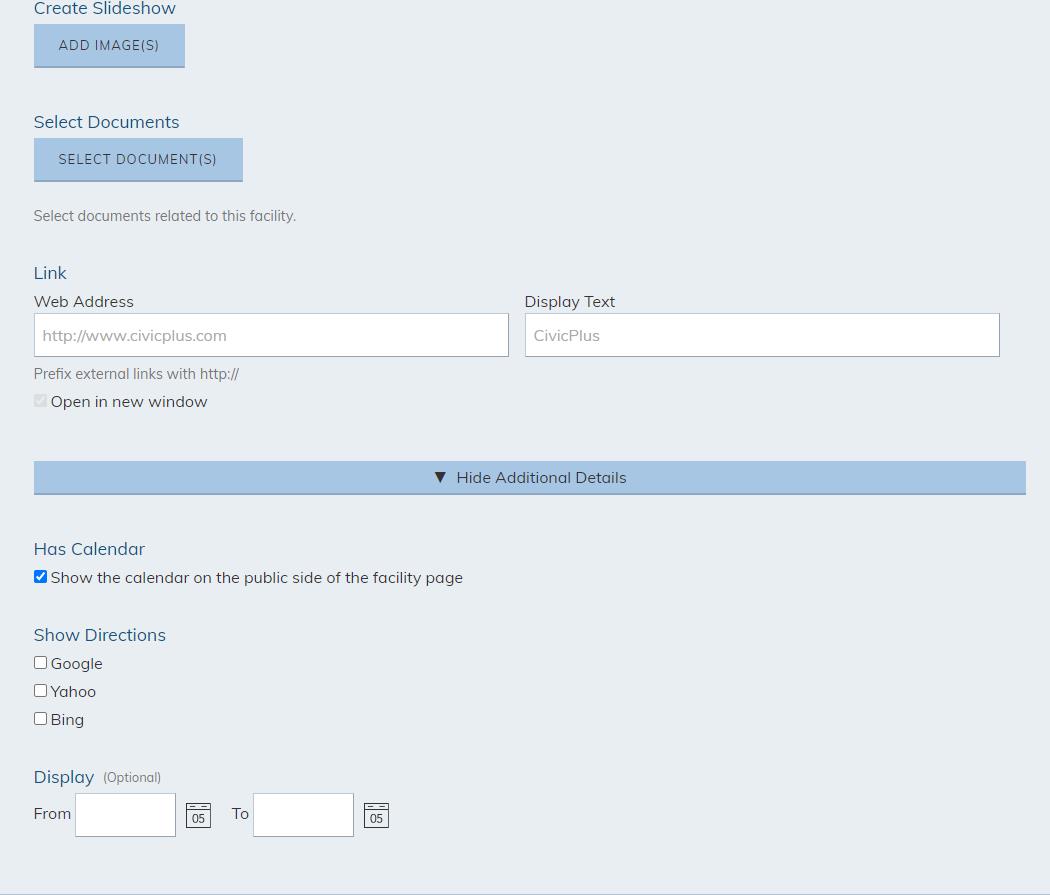Click the Show Directions heading

[x=100, y=635]
